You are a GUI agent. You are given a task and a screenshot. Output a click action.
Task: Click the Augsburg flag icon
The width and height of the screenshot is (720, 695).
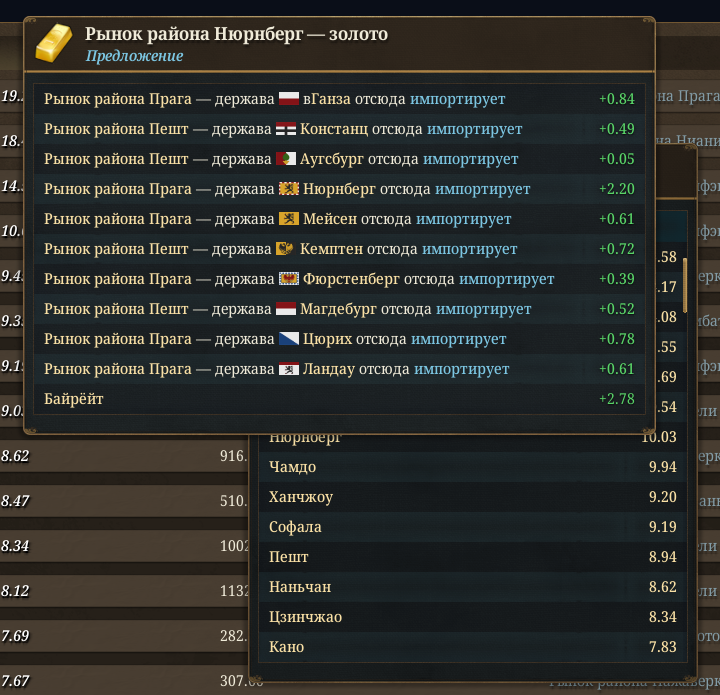coord(286,159)
